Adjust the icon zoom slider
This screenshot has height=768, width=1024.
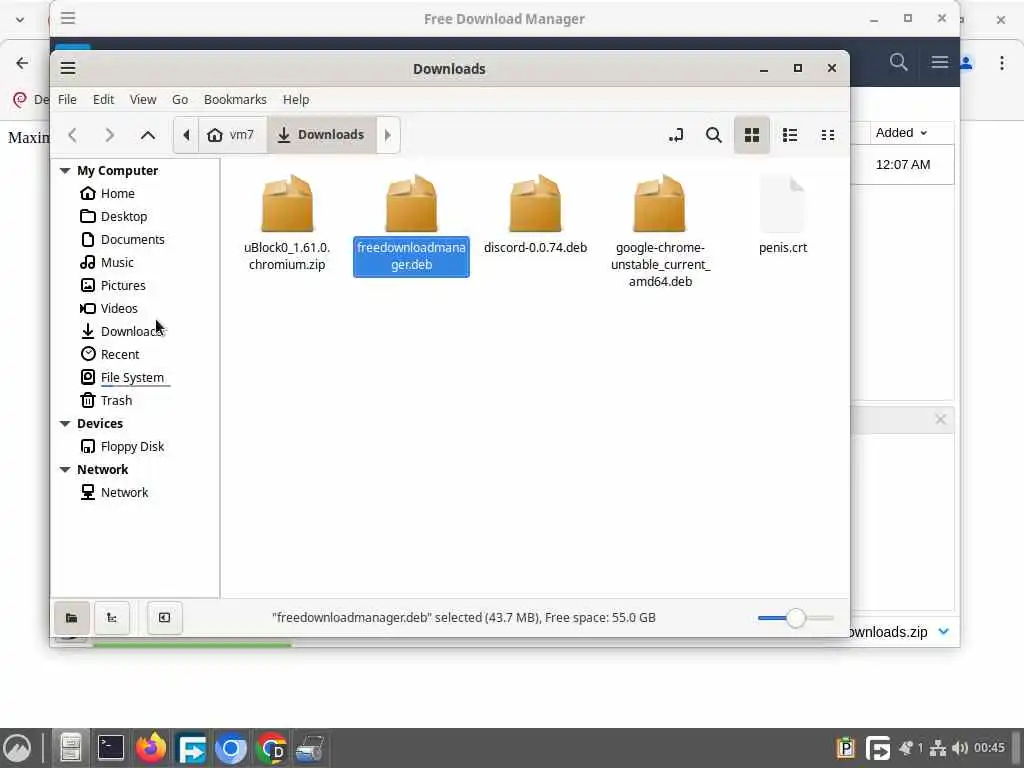(x=795, y=618)
